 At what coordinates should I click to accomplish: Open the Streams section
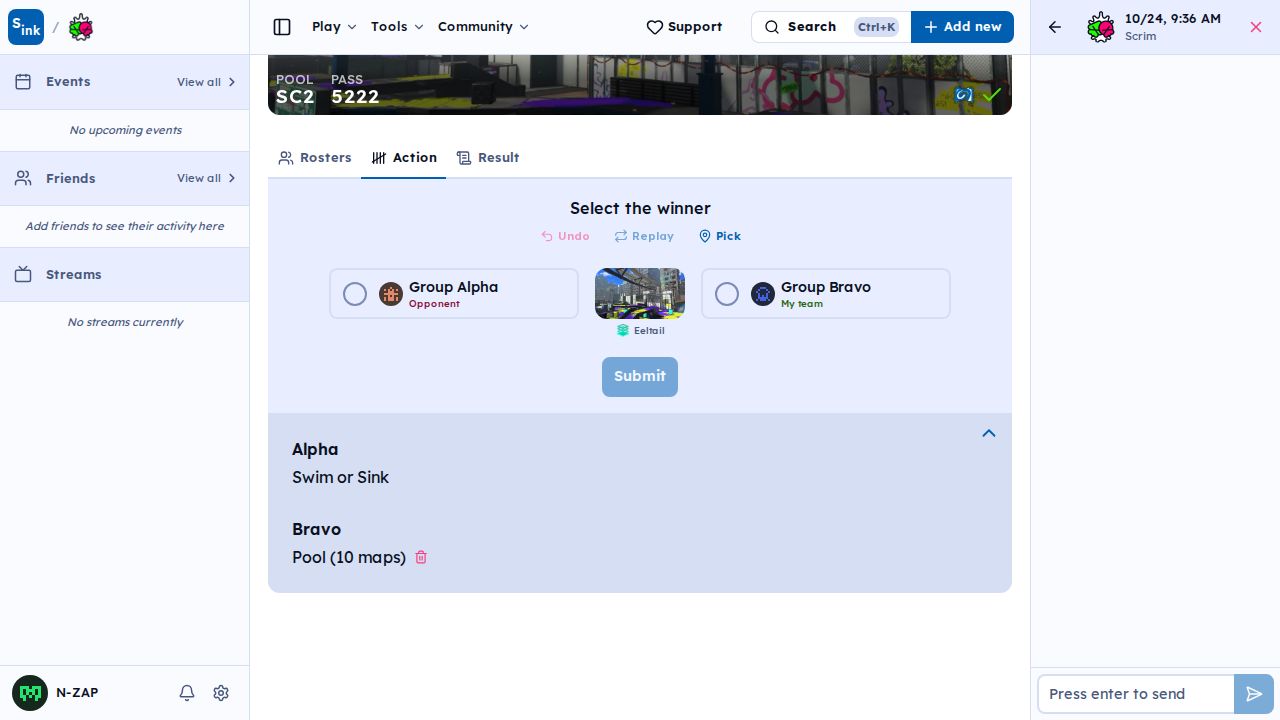click(125, 275)
